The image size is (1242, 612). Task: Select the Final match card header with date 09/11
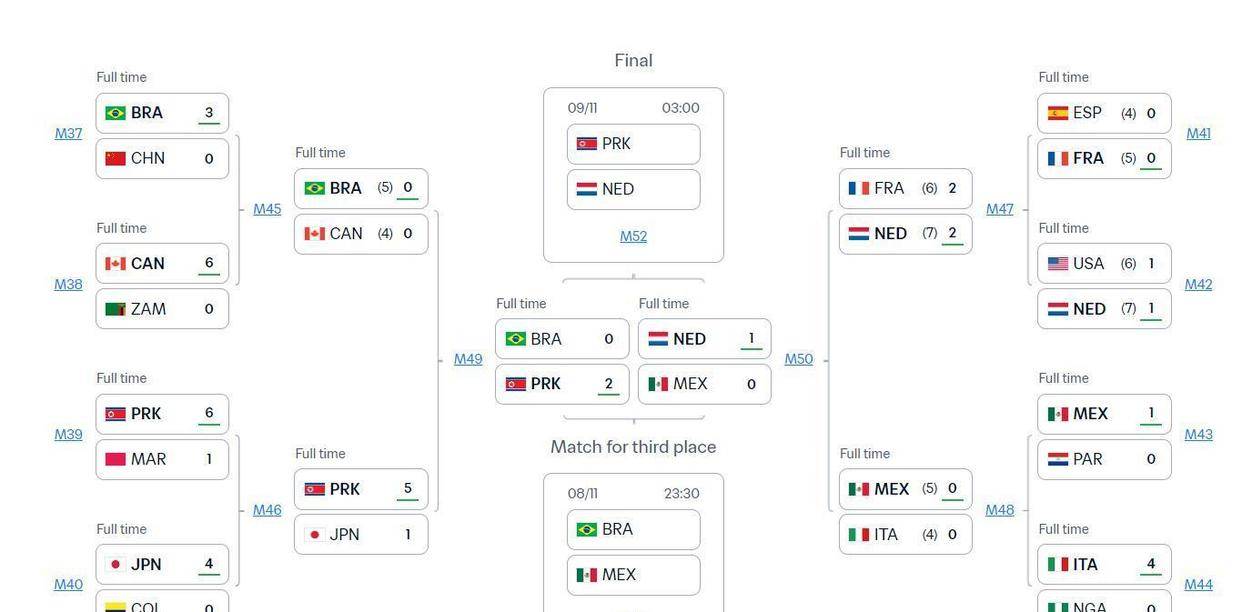click(633, 108)
